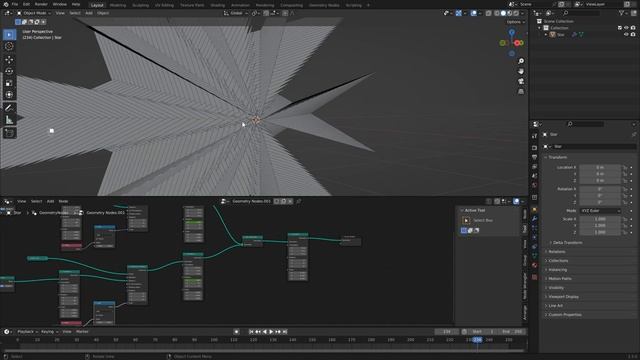Open the viewport Add menu
Screen dimensions: 640x360
point(89,13)
